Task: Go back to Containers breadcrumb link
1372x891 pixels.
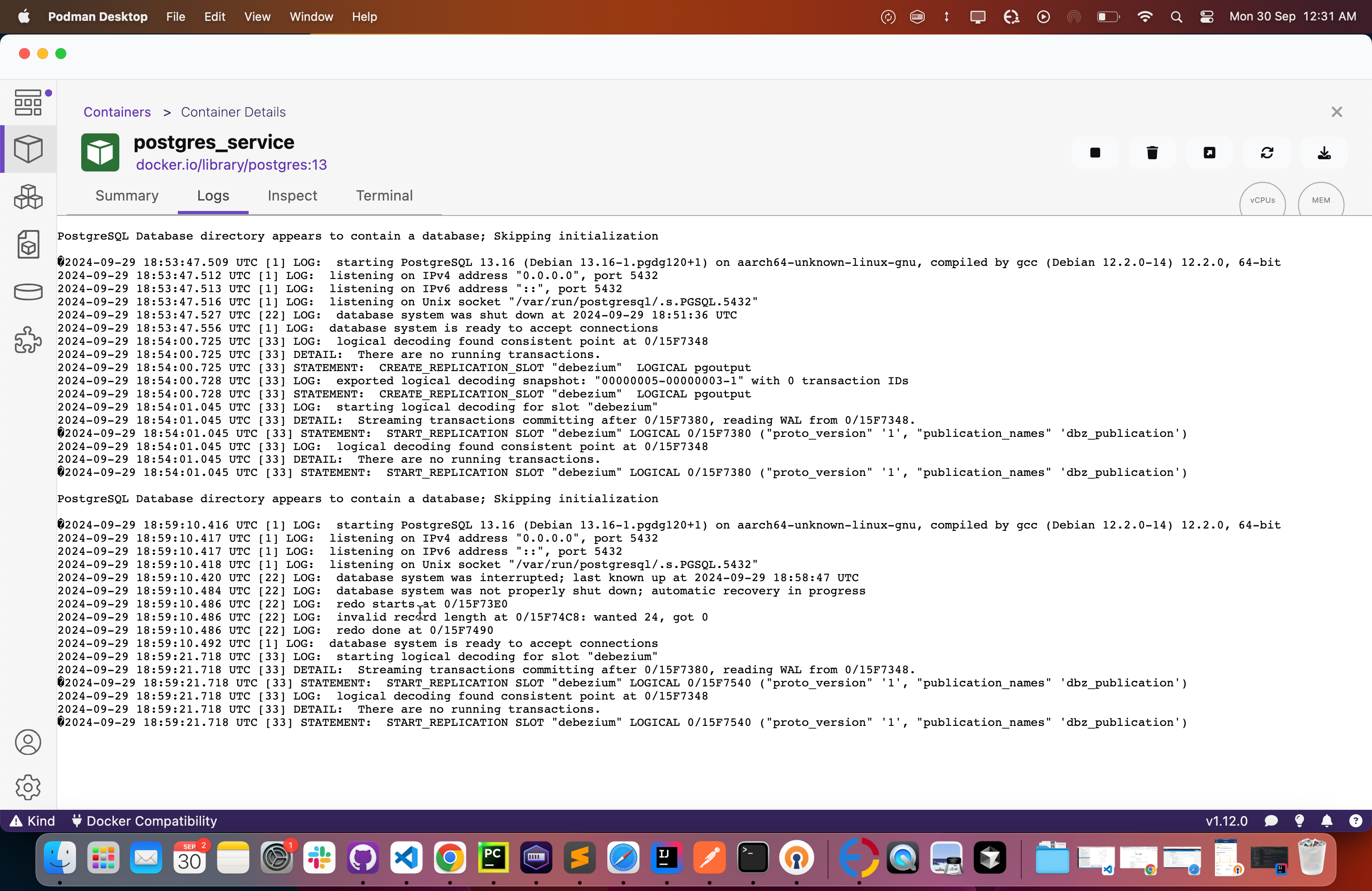Action: coord(117,112)
